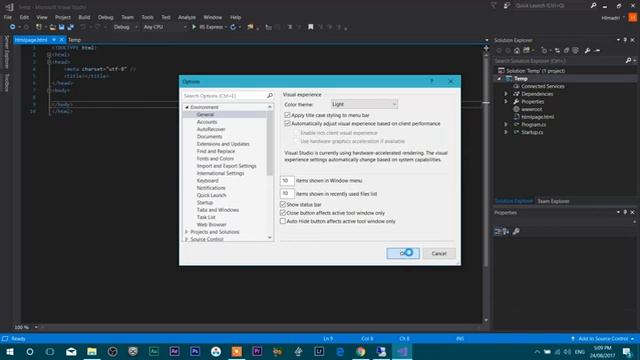Click the Preview Selected Items dash icon
Screen dimensions: 640x360
598,51
